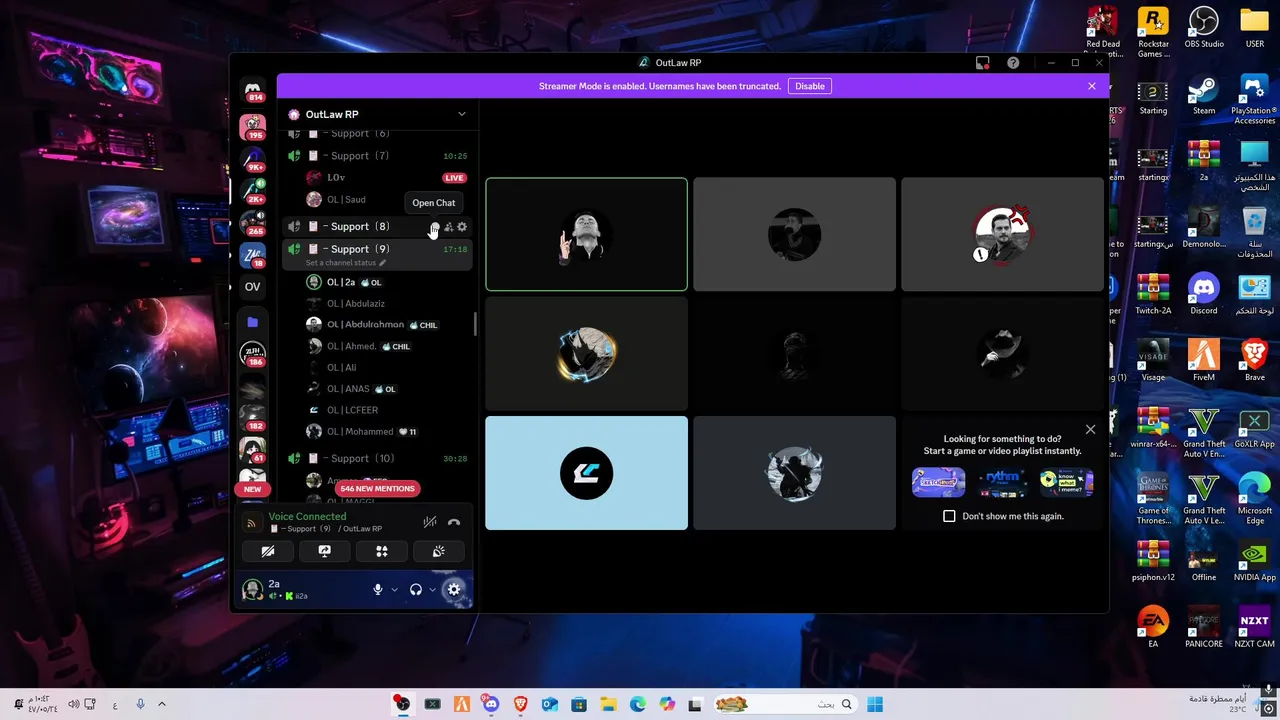Open the volume icon in system tray
The width and height of the screenshot is (1280, 720).
coord(73,704)
